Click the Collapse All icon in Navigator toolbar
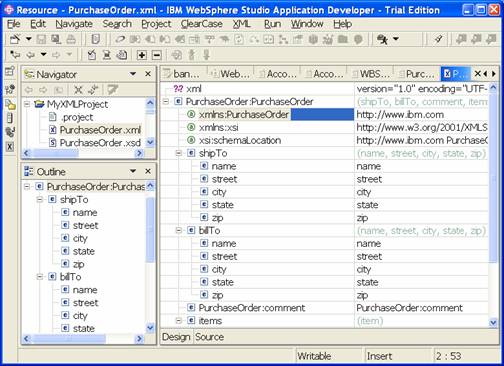The height and width of the screenshot is (366, 504). (x=78, y=90)
